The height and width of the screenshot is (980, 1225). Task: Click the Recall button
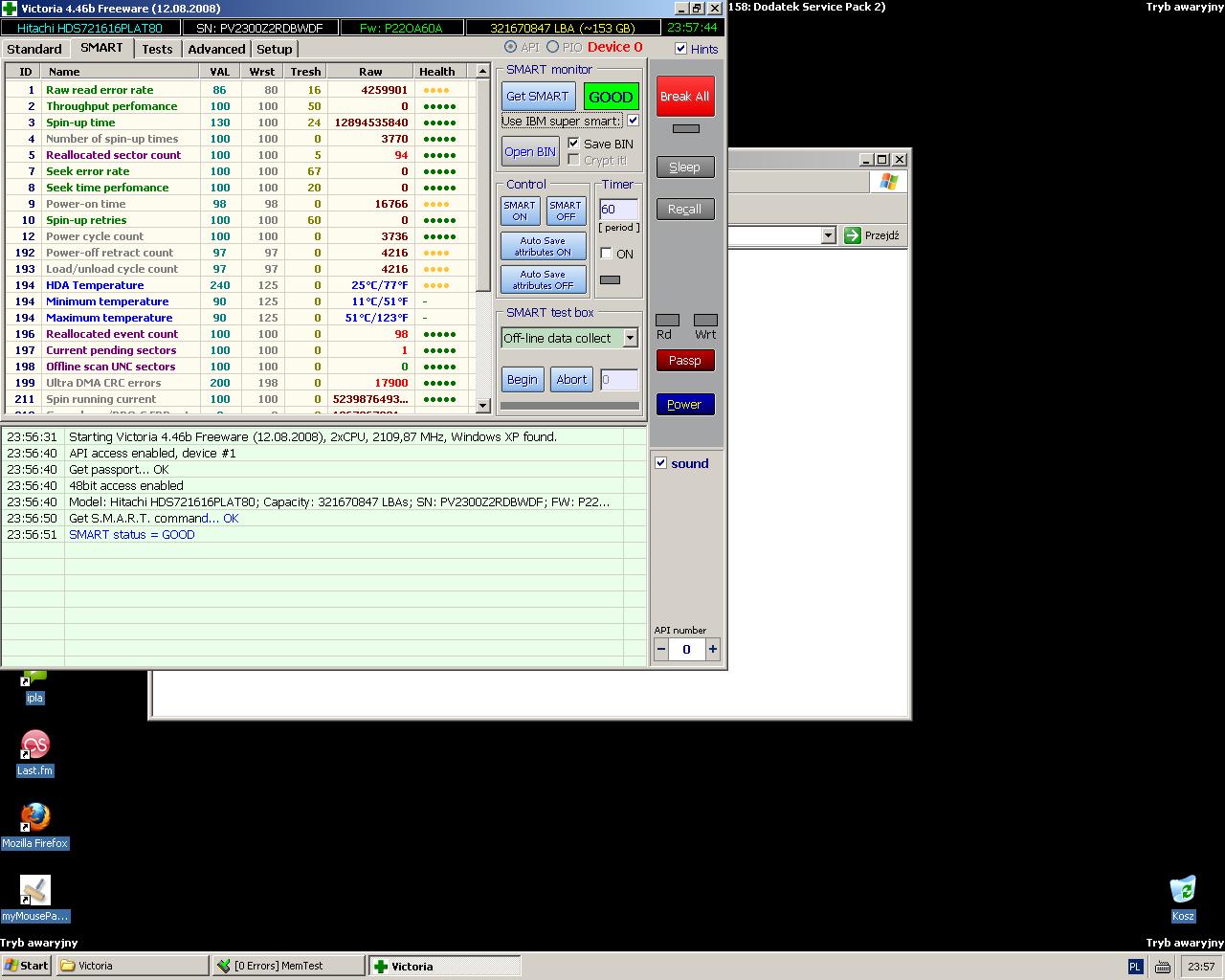(x=685, y=210)
